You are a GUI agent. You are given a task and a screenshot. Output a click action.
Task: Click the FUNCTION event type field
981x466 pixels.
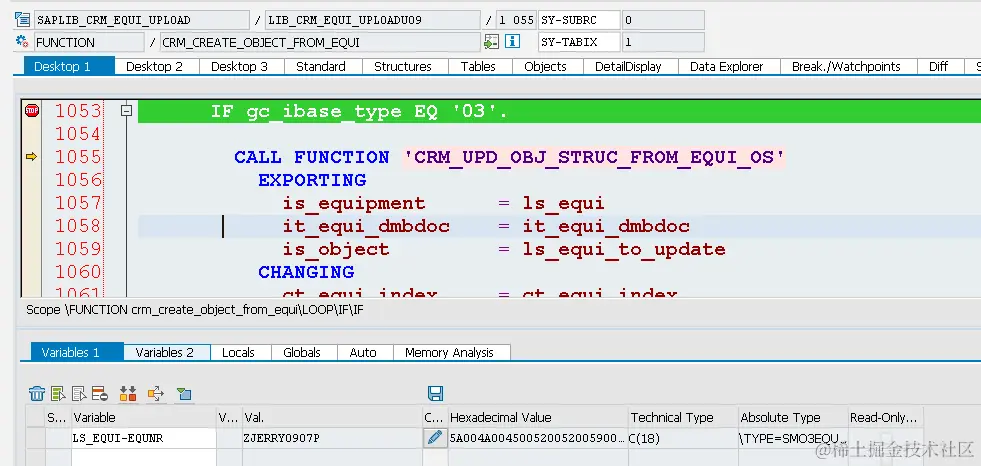(89, 42)
